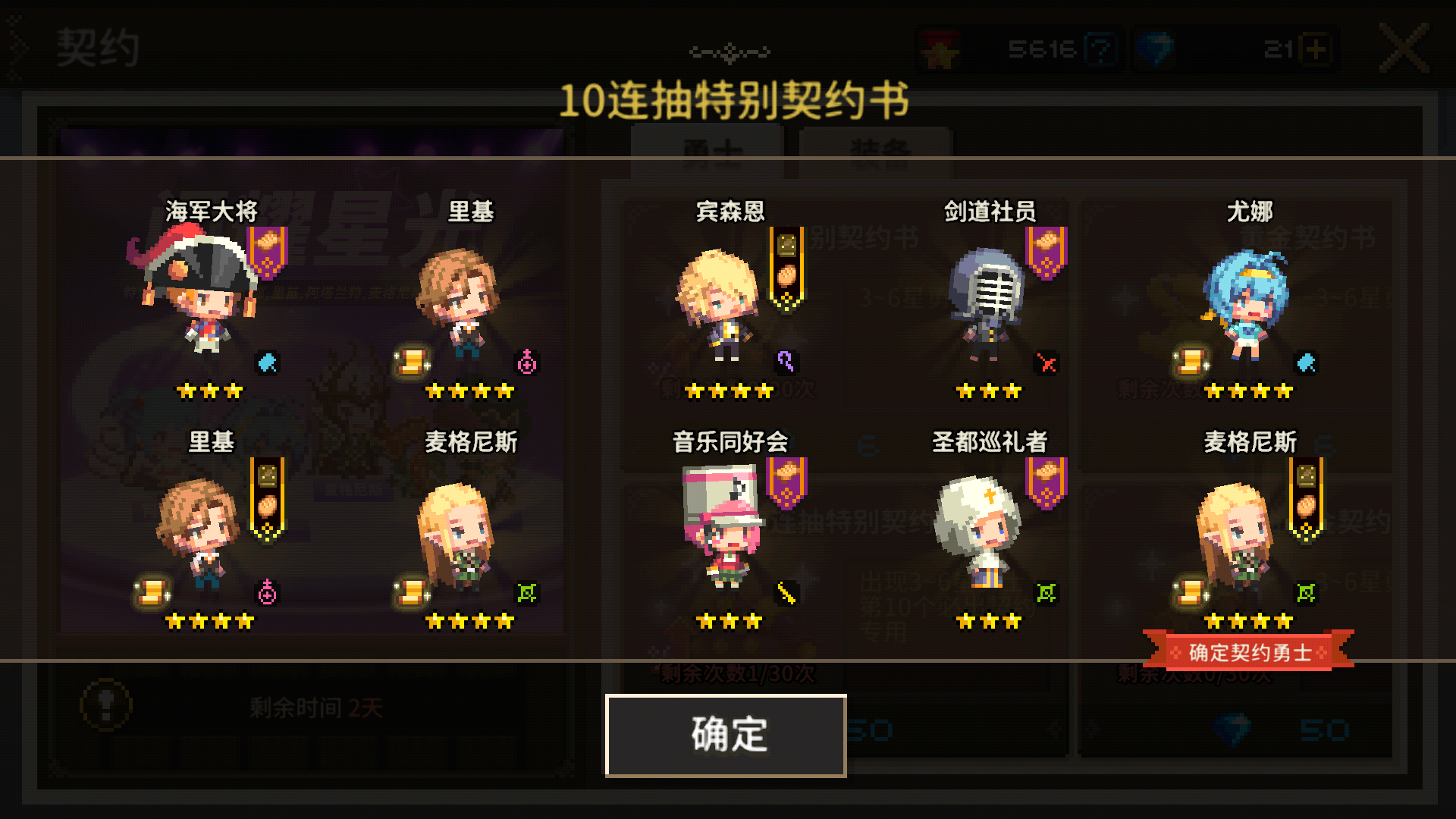The height and width of the screenshot is (819, 1456).
Task: Click the purple banner badge on 剑道社员
Action: [x=1046, y=253]
